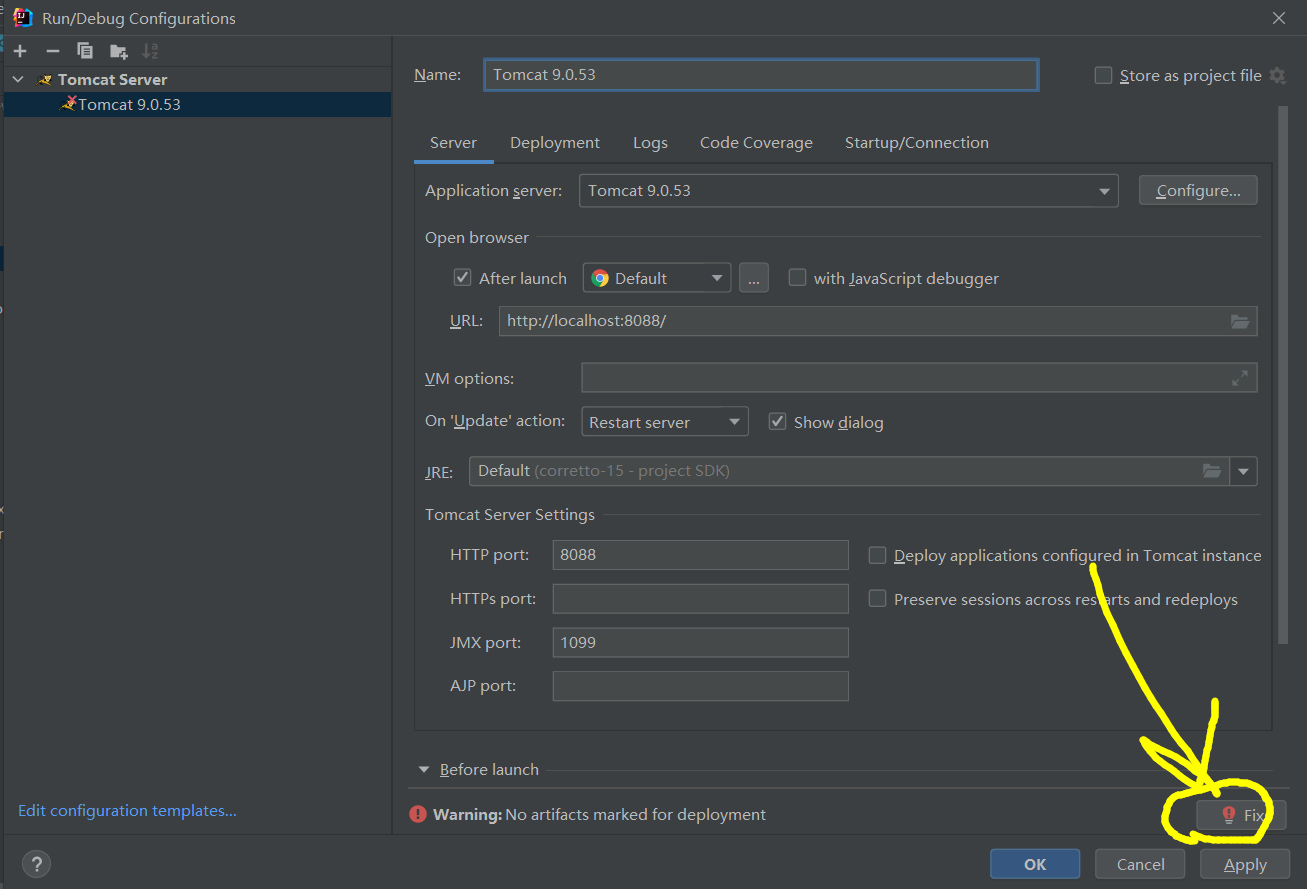The height and width of the screenshot is (889, 1307).
Task: Create a new folder for configurations
Action: pos(119,51)
